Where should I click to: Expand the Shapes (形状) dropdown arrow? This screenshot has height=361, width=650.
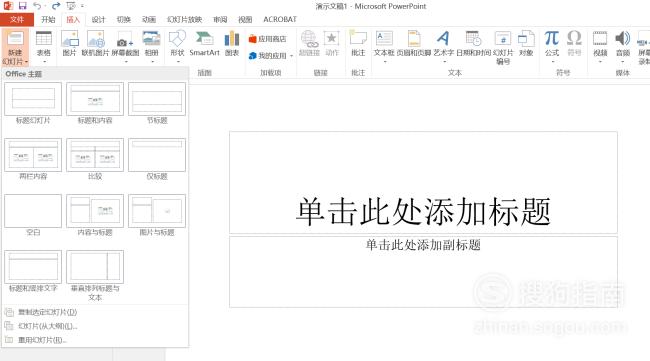pyautogui.click(x=178, y=61)
